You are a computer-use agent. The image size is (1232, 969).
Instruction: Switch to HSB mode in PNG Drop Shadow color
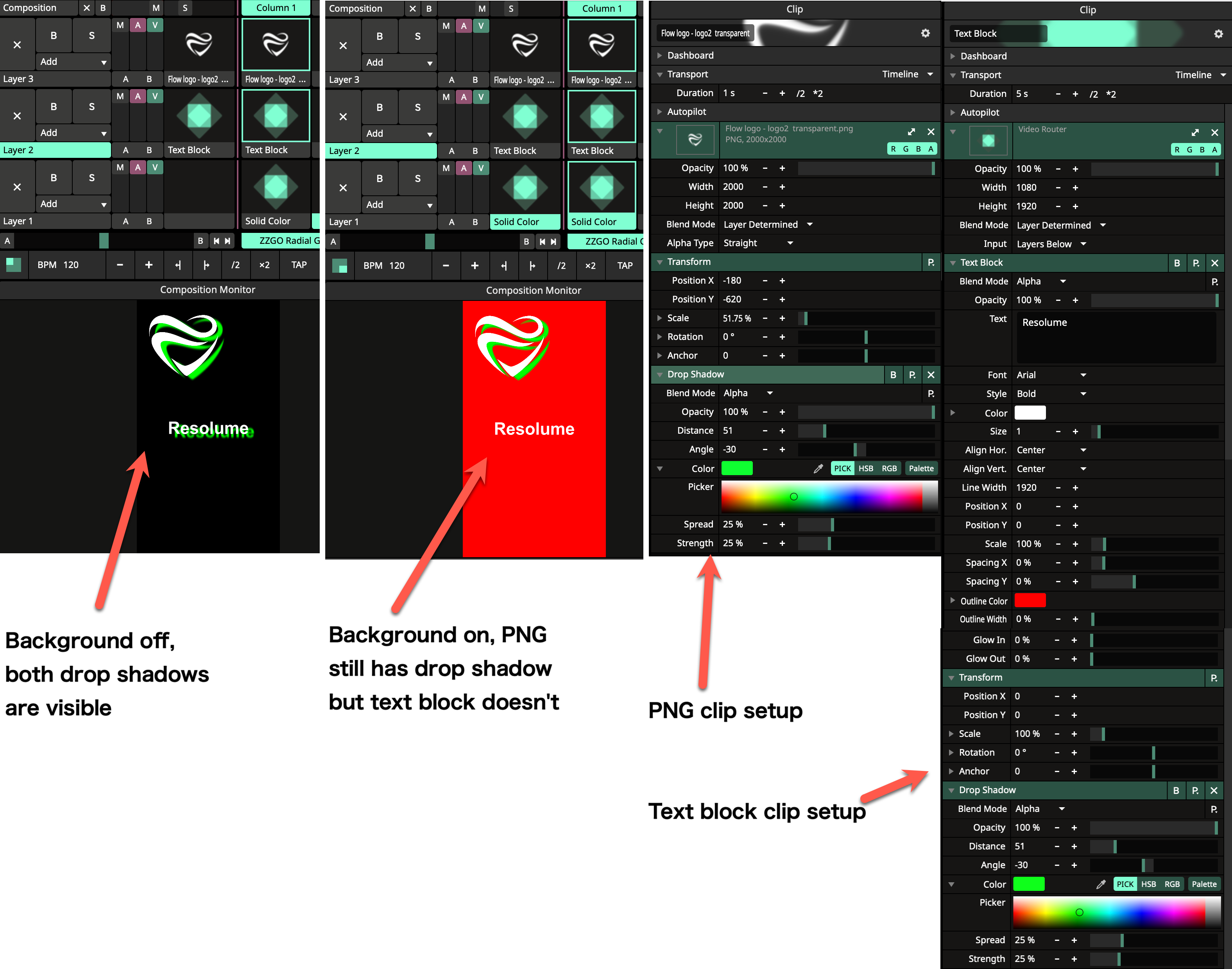(865, 468)
